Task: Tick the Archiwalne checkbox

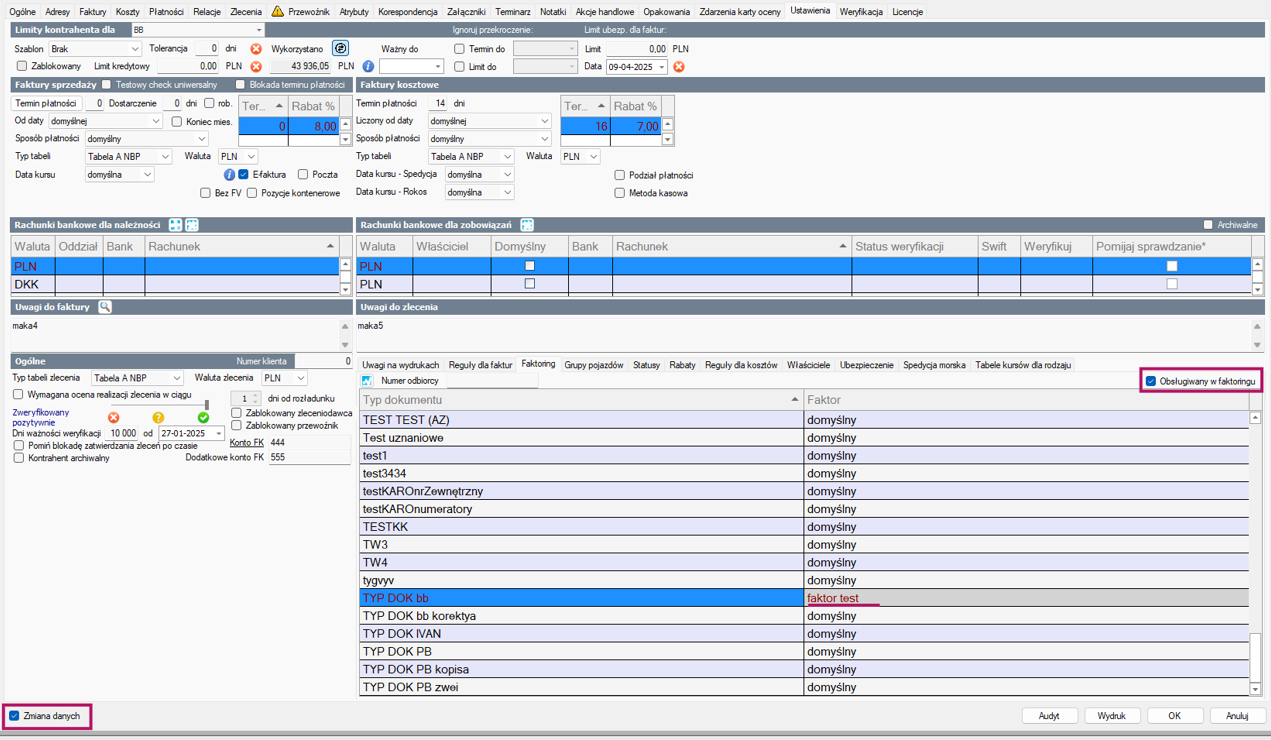Action: [1208, 225]
